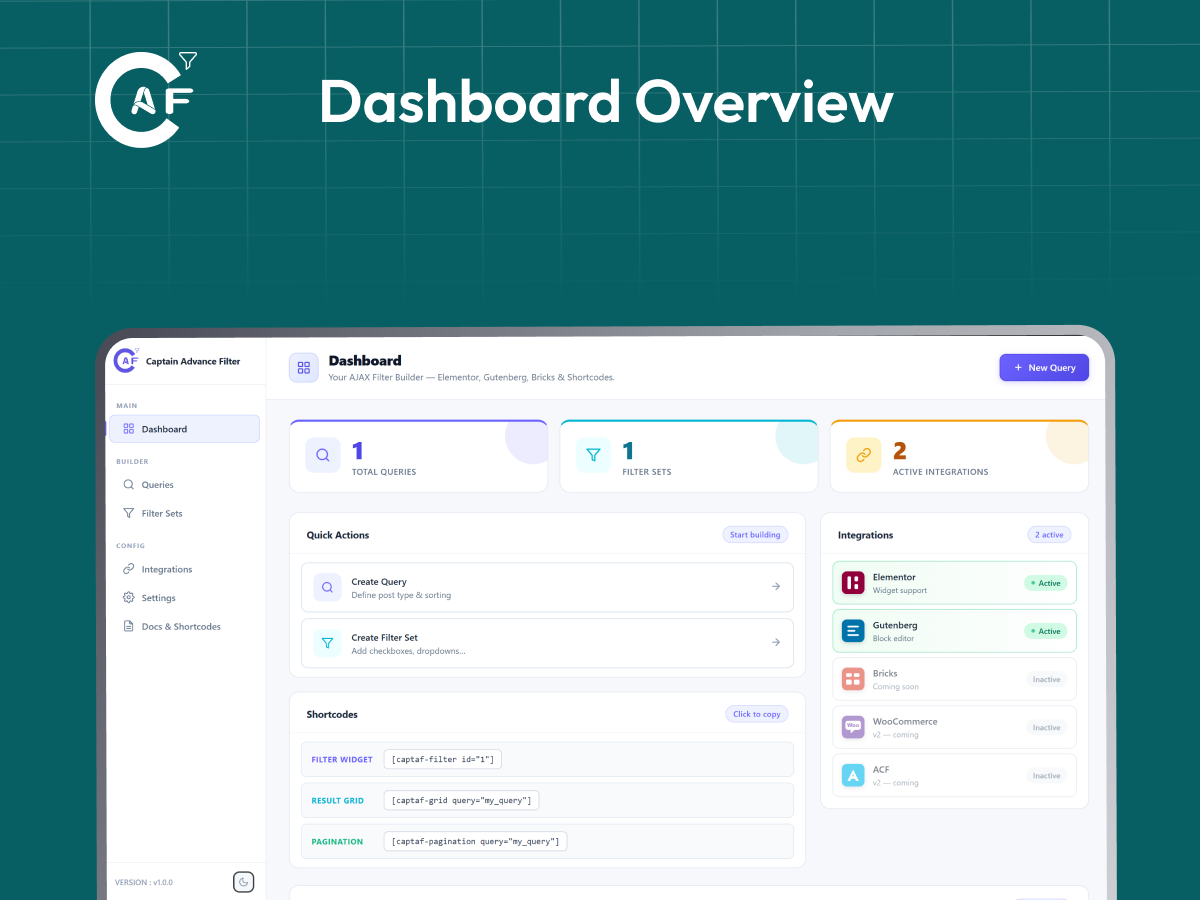The image size is (1200, 900).
Task: Open the Integrations menu item
Action: pos(184,569)
